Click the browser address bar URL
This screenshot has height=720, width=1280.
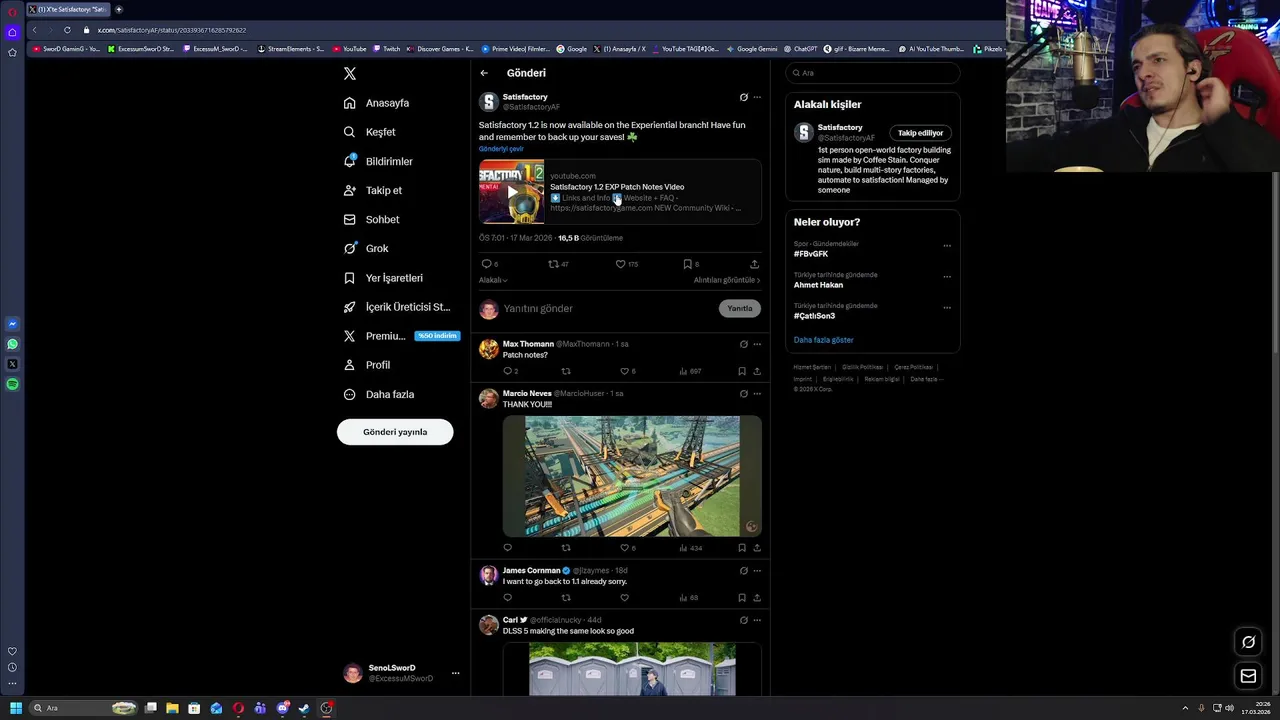coord(172,30)
